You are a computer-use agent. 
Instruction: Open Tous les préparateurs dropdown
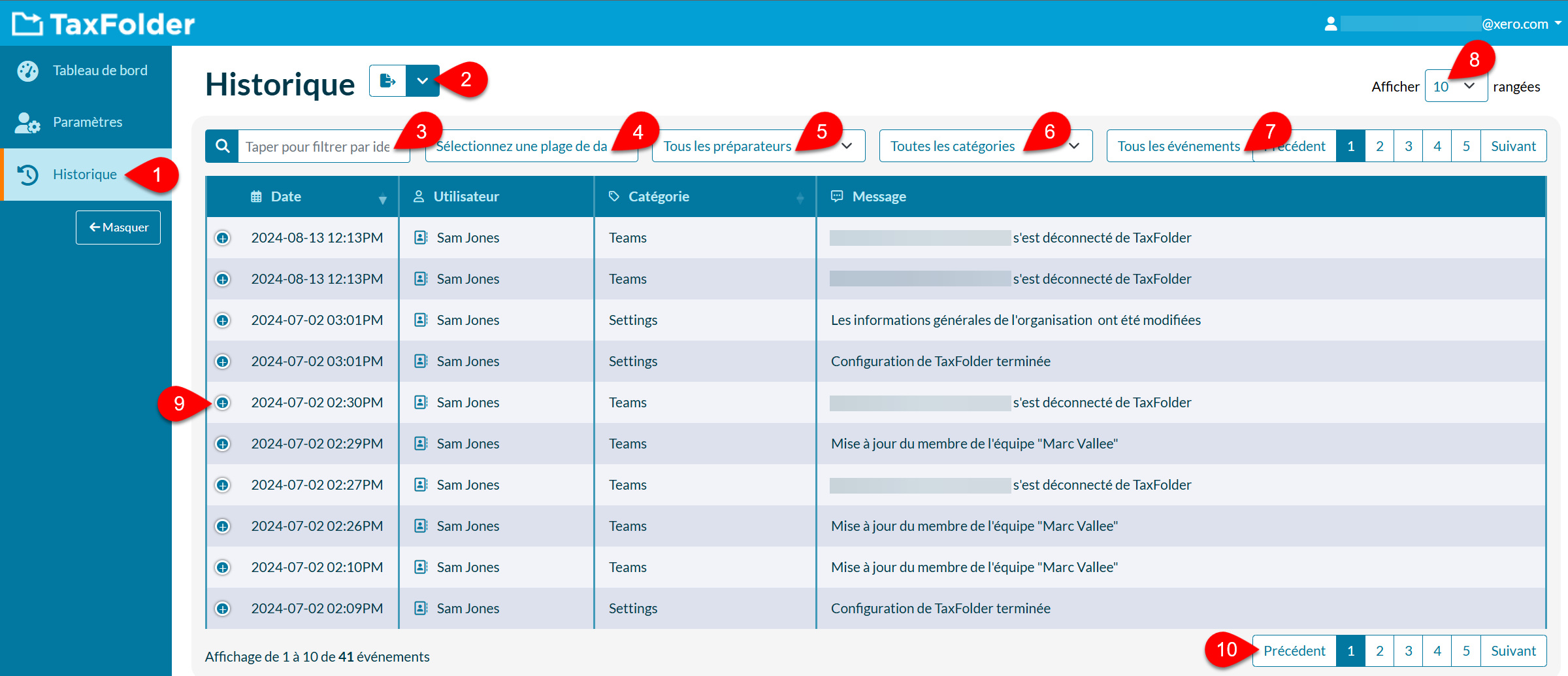[758, 146]
